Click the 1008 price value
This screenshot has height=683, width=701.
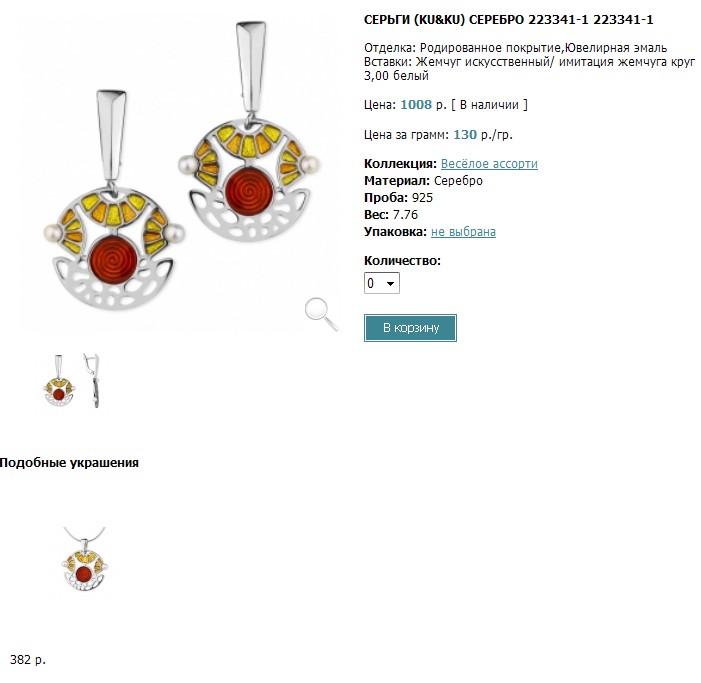coord(416,105)
